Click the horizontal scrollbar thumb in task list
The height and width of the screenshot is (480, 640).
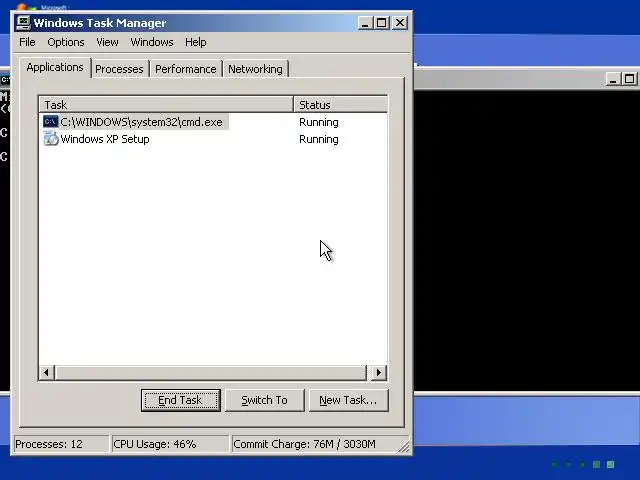click(x=211, y=373)
